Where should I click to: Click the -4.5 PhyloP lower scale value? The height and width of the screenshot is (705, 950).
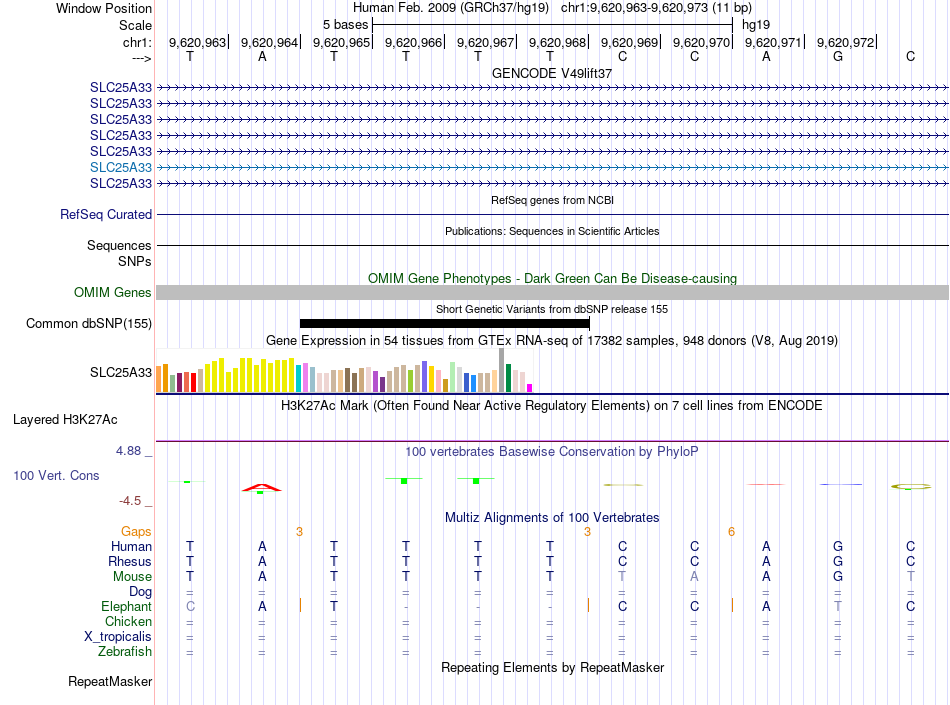[x=130, y=500]
